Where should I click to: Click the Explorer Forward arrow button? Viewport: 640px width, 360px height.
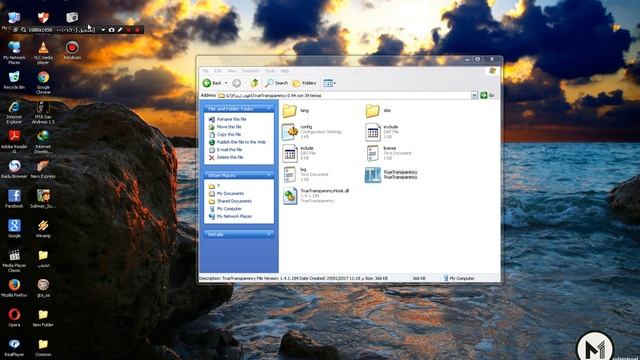tap(236, 83)
